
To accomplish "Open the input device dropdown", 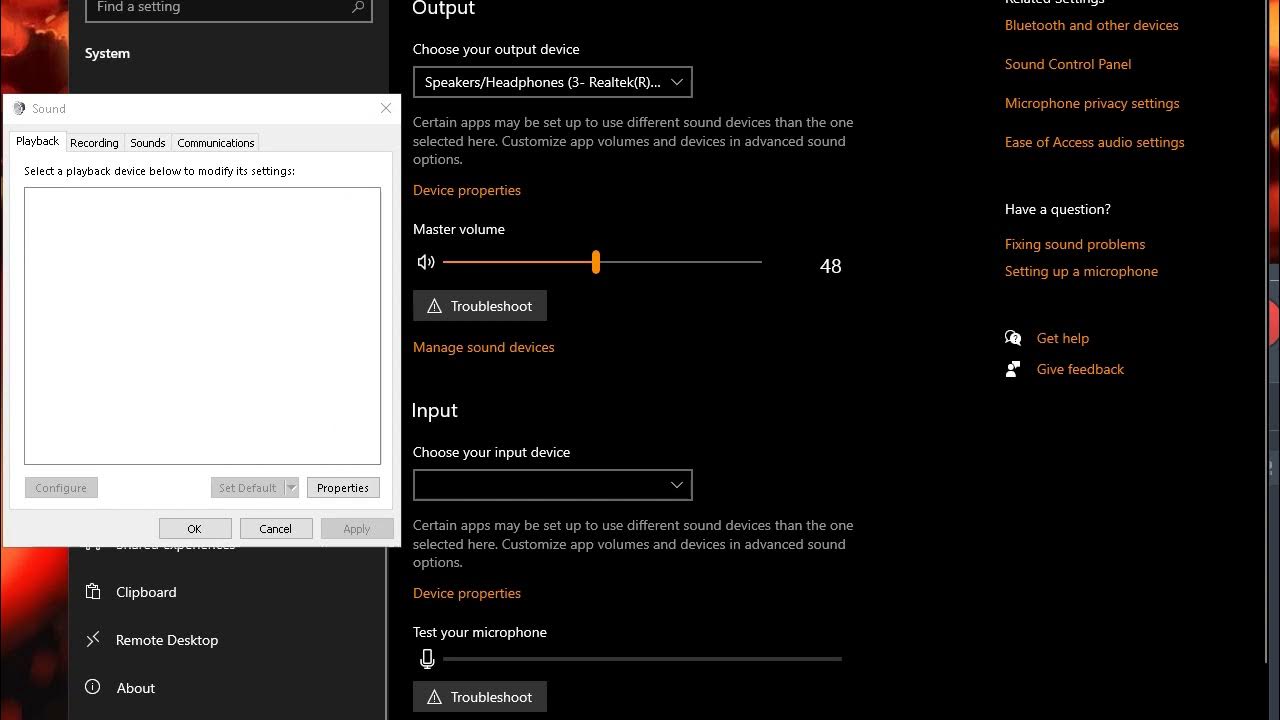I will coord(552,485).
